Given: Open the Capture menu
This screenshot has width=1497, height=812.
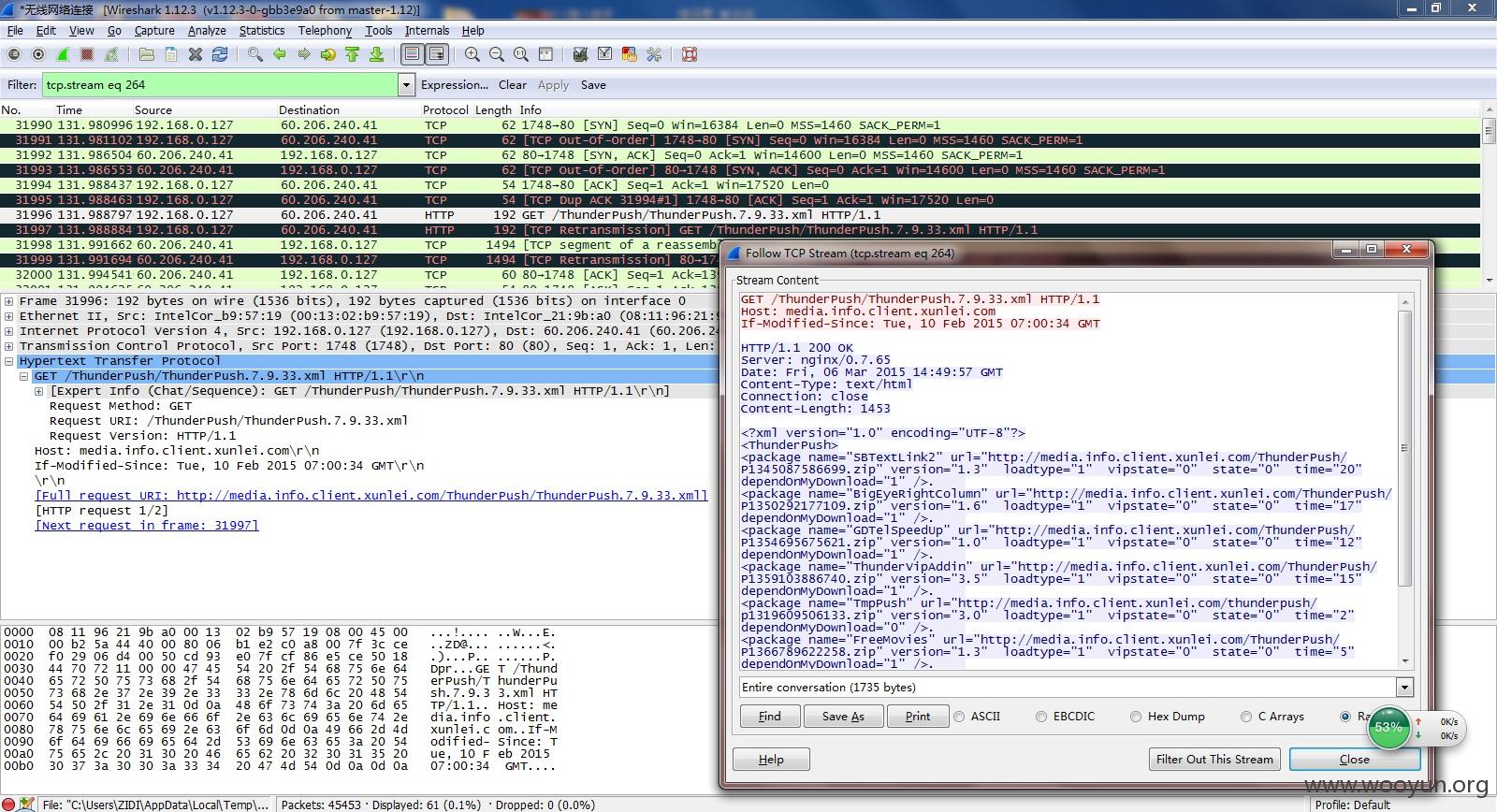Looking at the screenshot, I should point(154,30).
